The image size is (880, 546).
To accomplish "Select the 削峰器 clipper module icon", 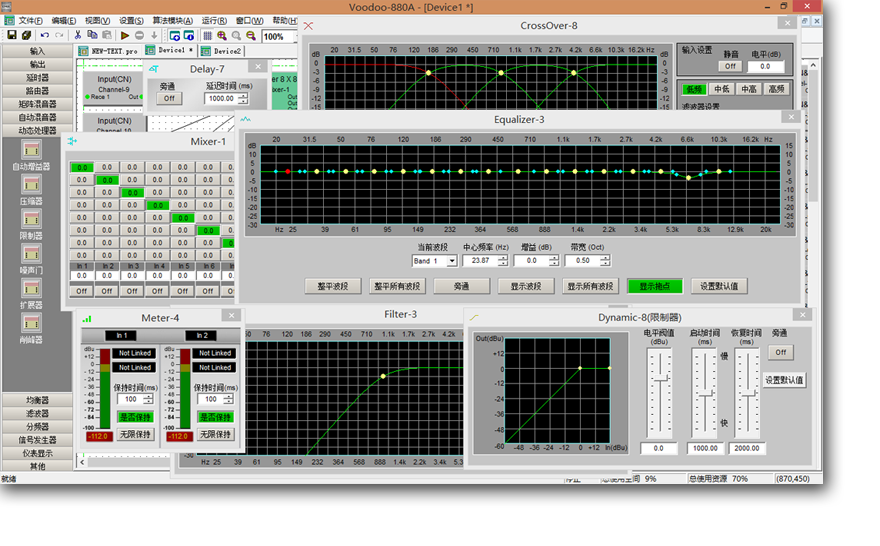I will click(31, 323).
